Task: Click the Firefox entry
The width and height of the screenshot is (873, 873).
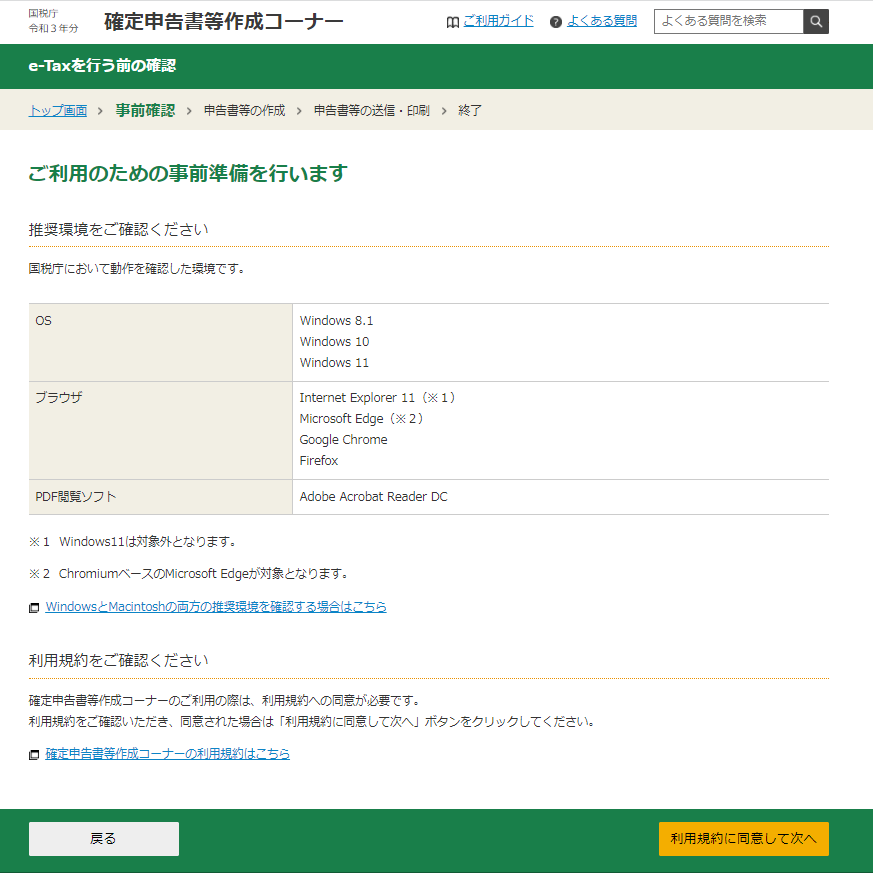Action: 318,460
